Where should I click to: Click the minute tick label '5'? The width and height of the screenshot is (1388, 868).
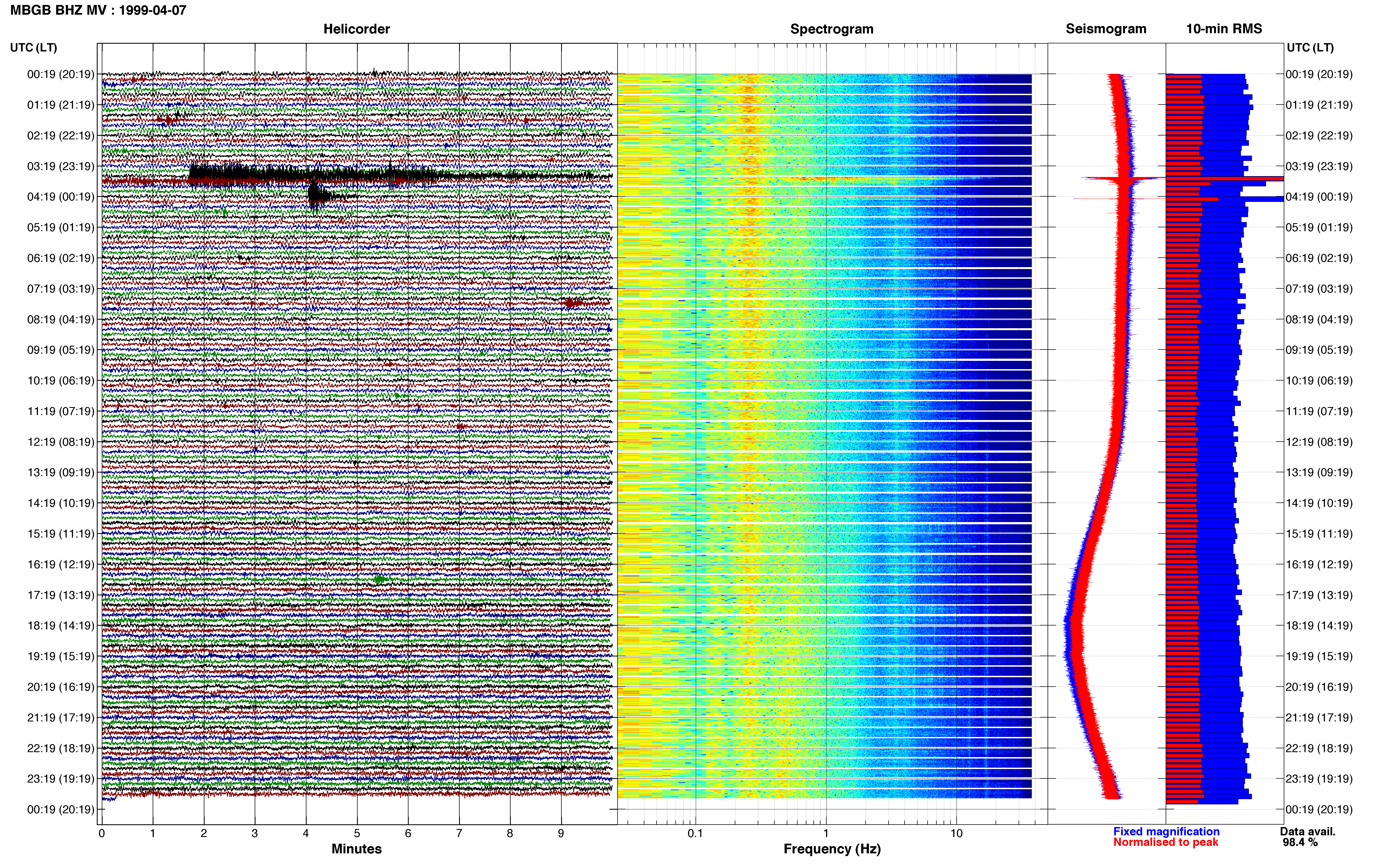point(357,833)
